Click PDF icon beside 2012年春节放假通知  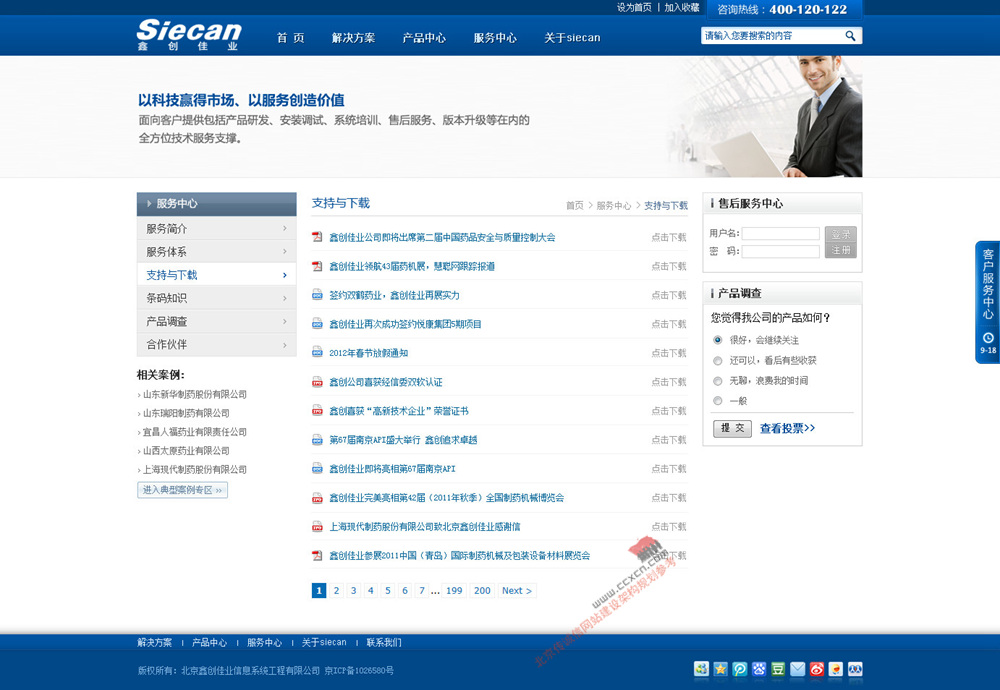point(317,353)
